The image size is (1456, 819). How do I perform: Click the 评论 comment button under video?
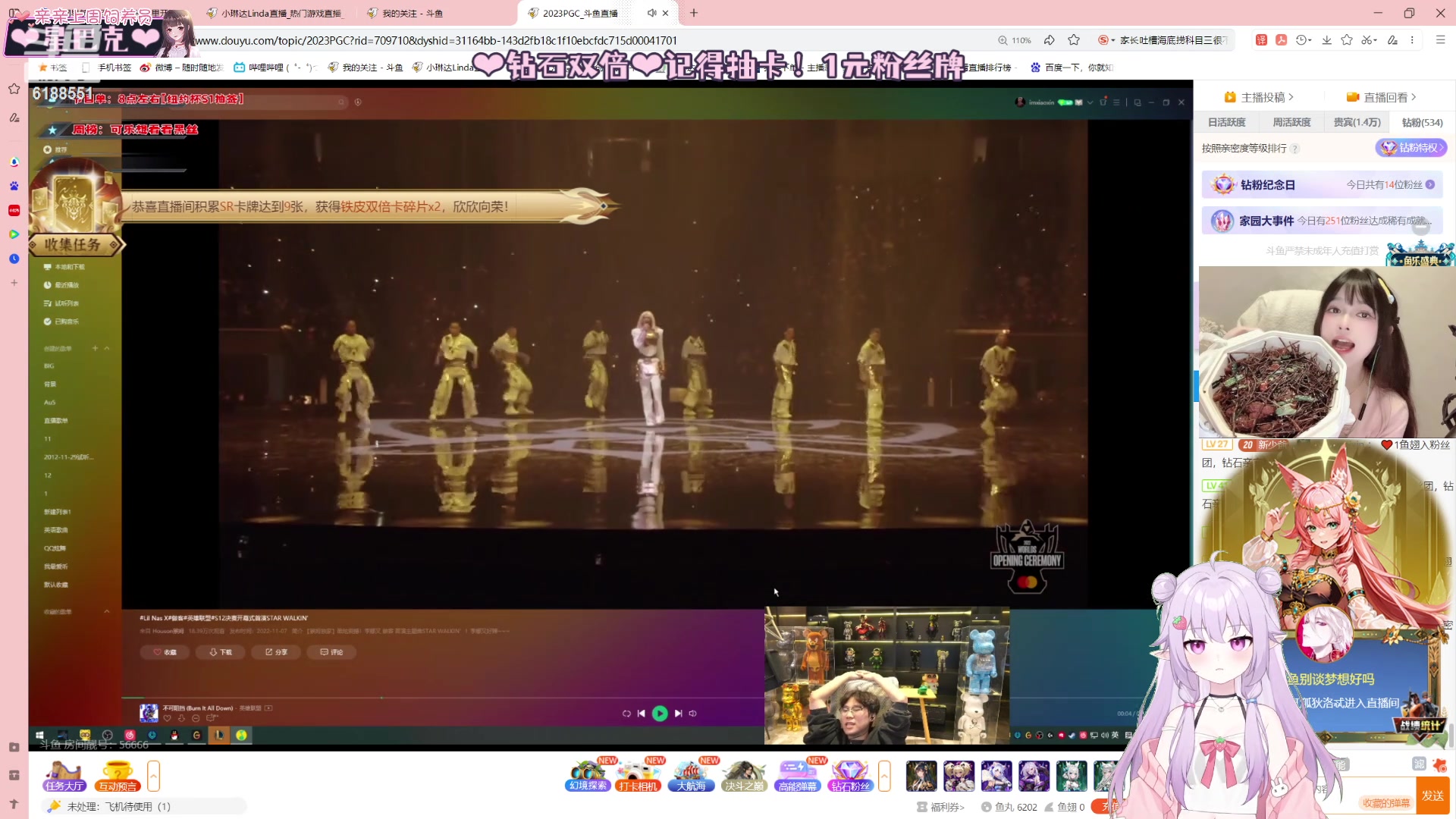[331, 652]
